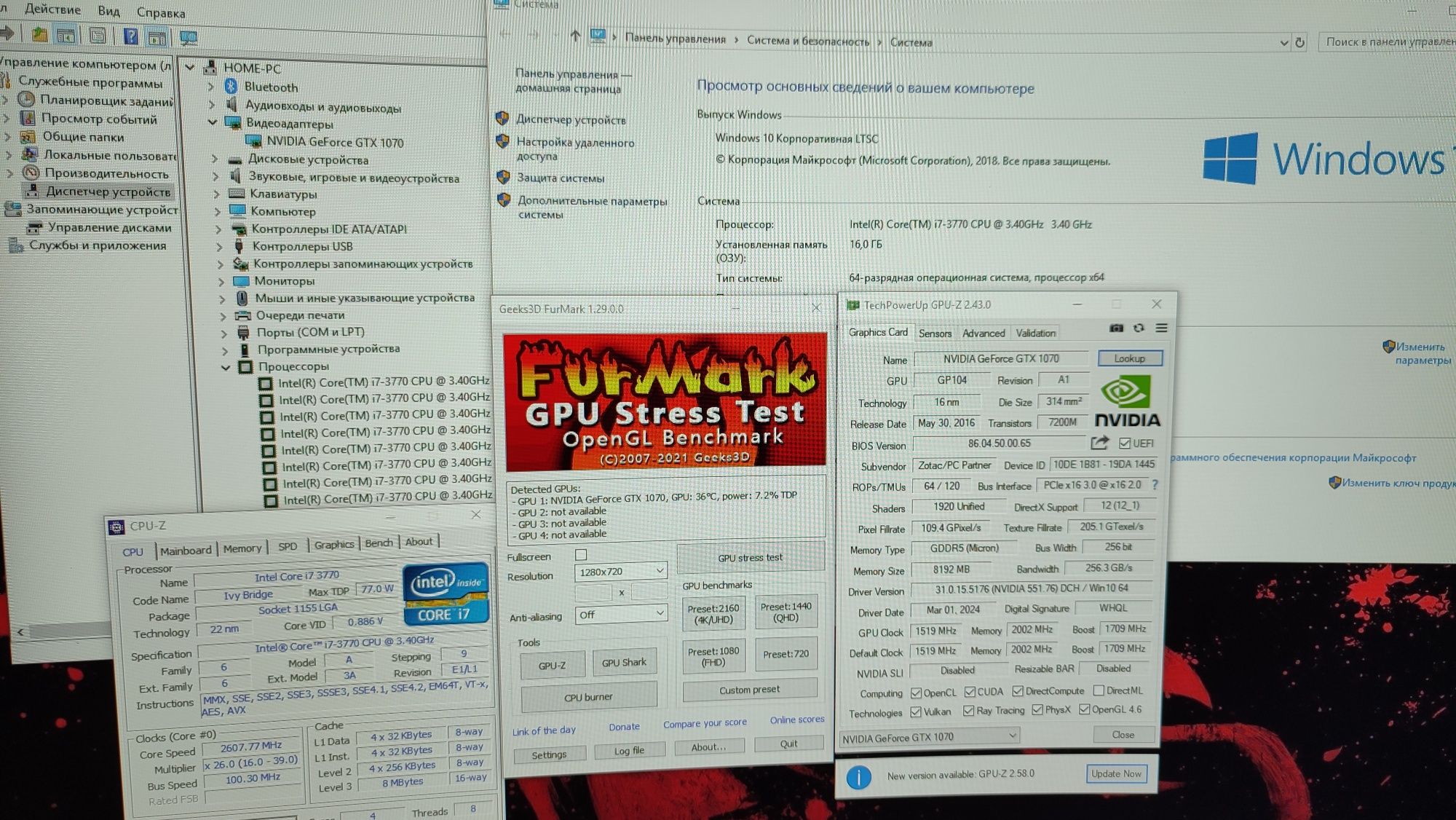Click the info icon in GPU-Z update bar
This screenshot has width=1456, height=820.
tap(859, 777)
